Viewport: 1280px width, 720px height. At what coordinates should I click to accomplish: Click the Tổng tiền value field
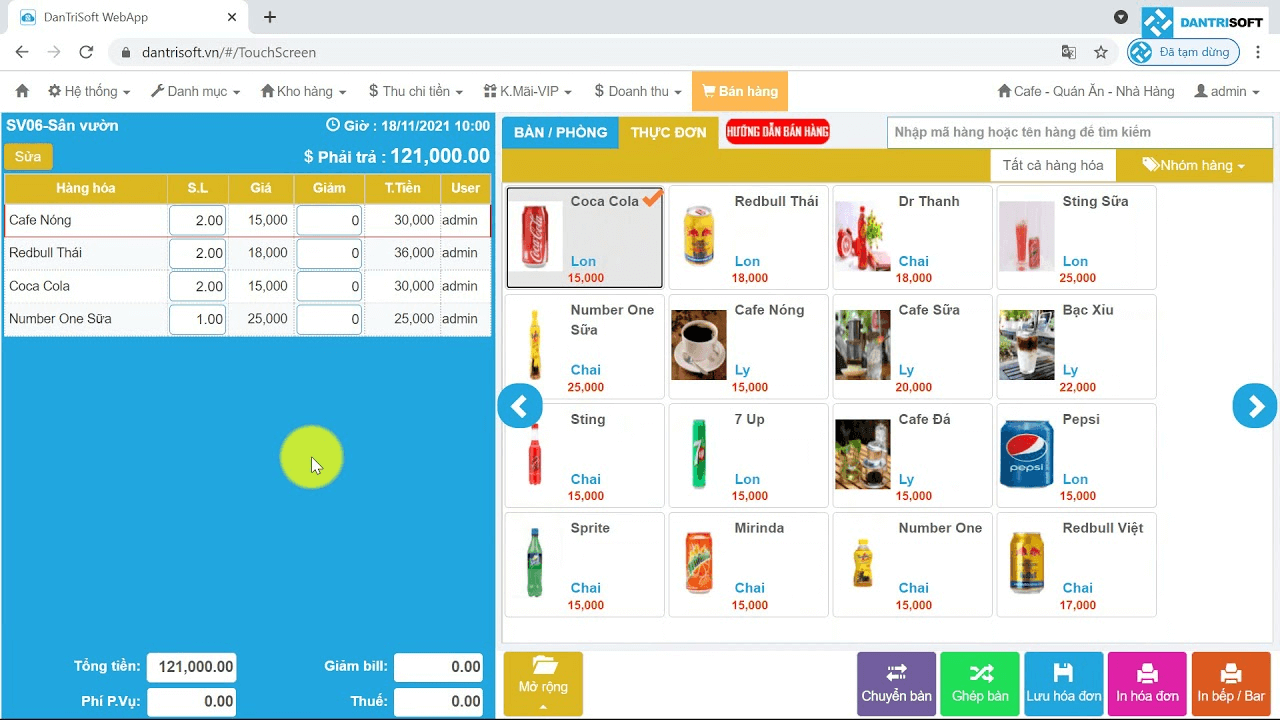pyautogui.click(x=192, y=667)
